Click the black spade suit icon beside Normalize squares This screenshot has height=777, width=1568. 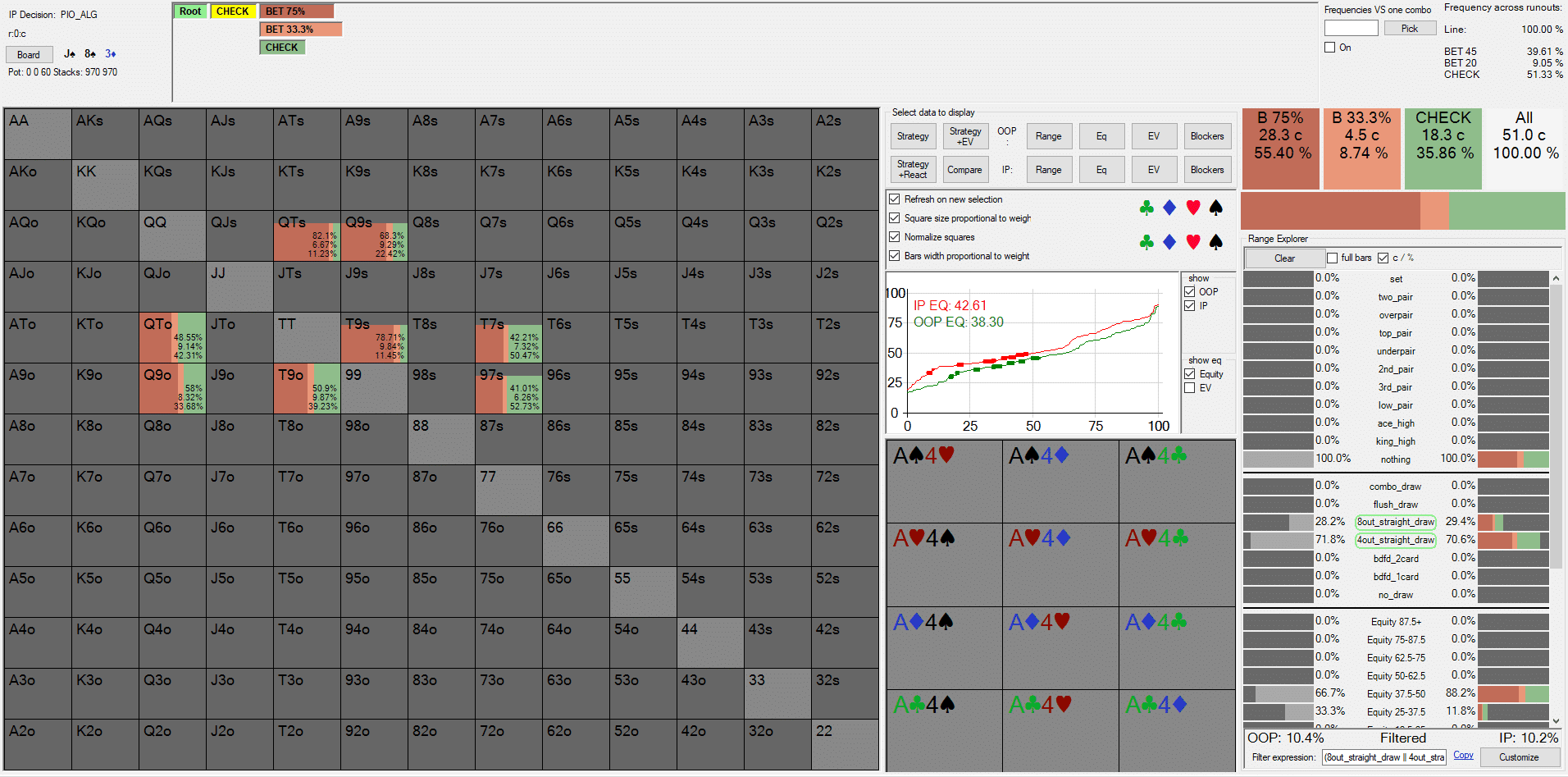click(x=1216, y=242)
